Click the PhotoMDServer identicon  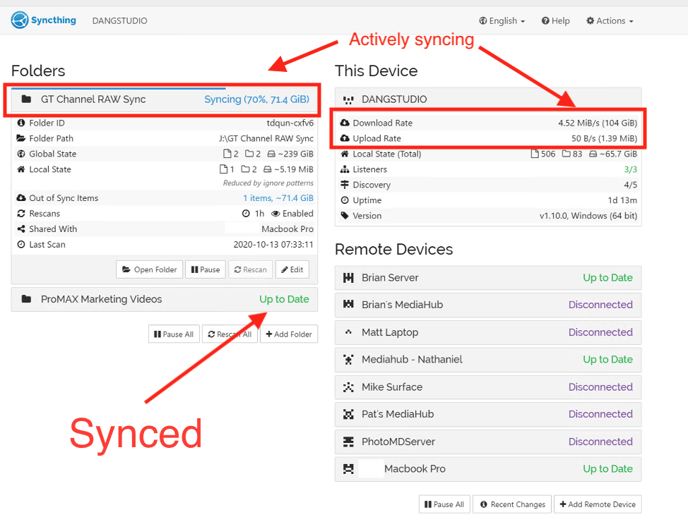(348, 442)
